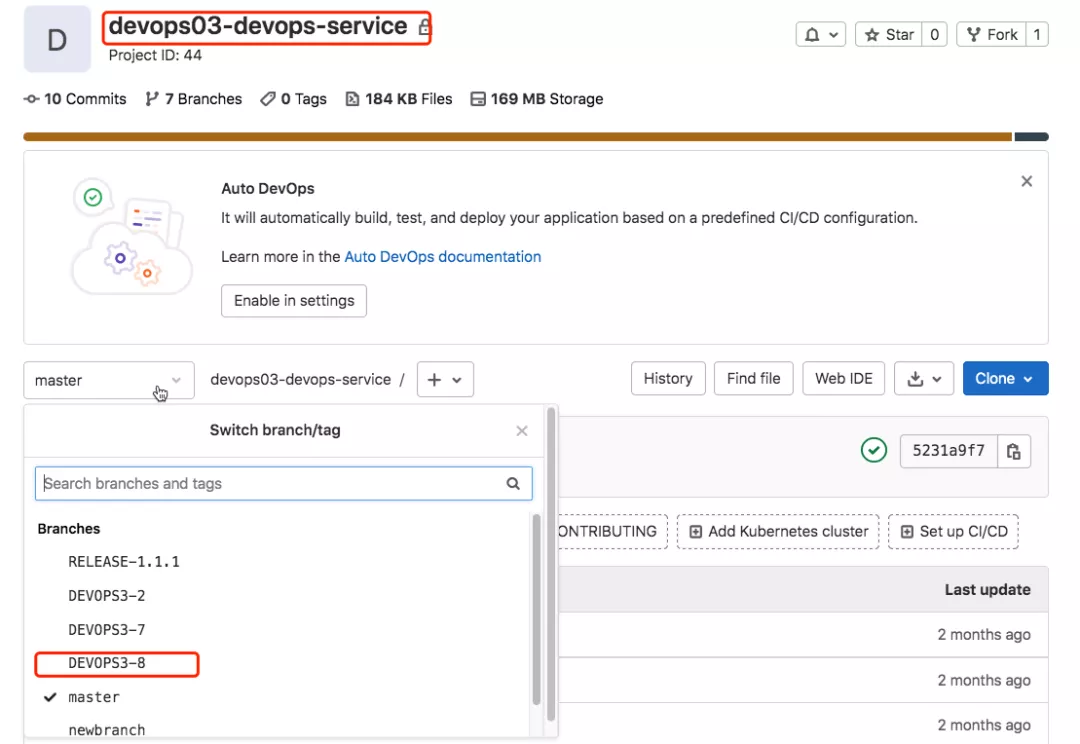Open the passed pipeline status icon
This screenshot has width=1080, height=744.
(x=873, y=451)
